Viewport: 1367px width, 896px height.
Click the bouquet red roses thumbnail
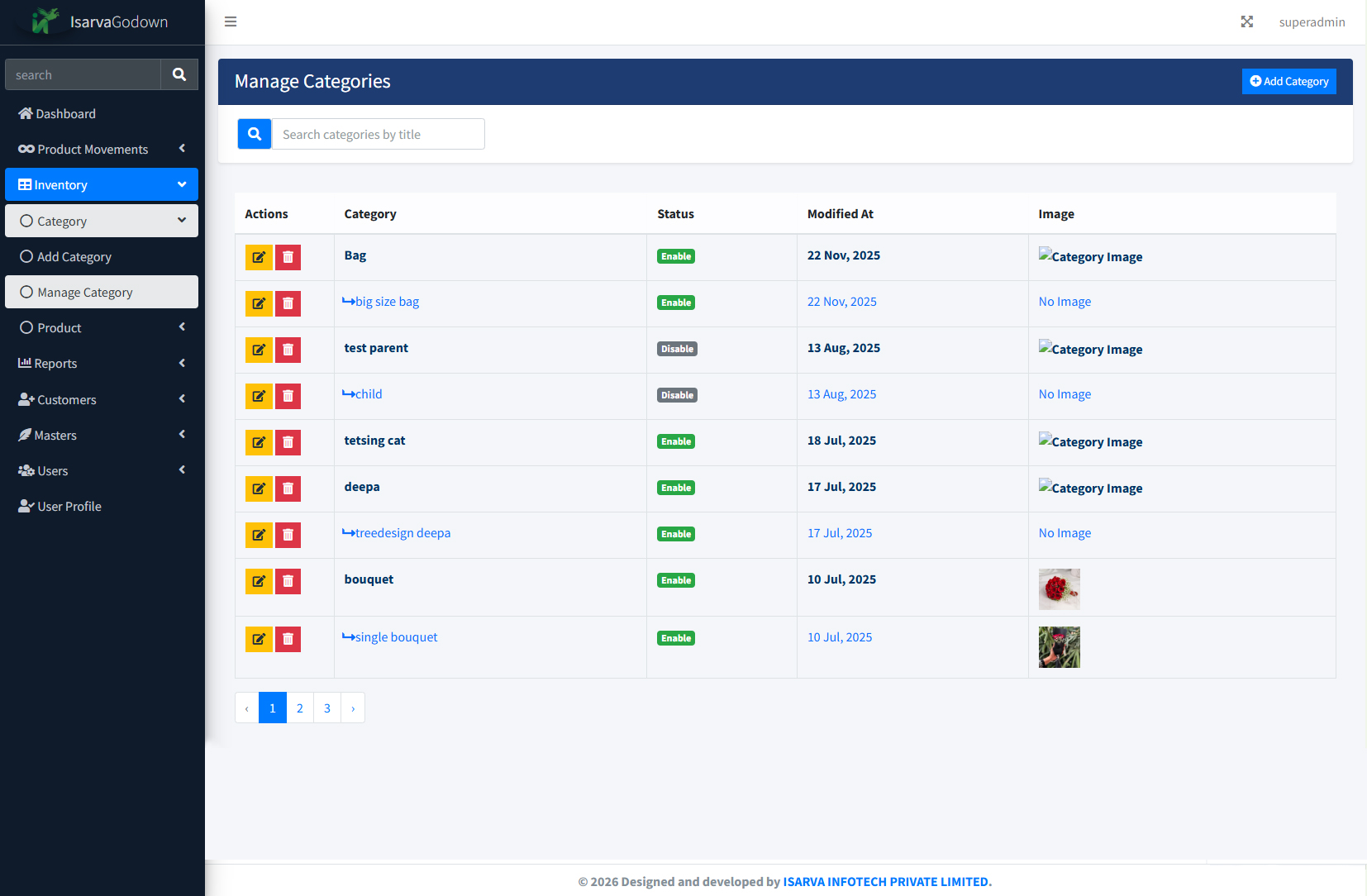pyautogui.click(x=1060, y=589)
